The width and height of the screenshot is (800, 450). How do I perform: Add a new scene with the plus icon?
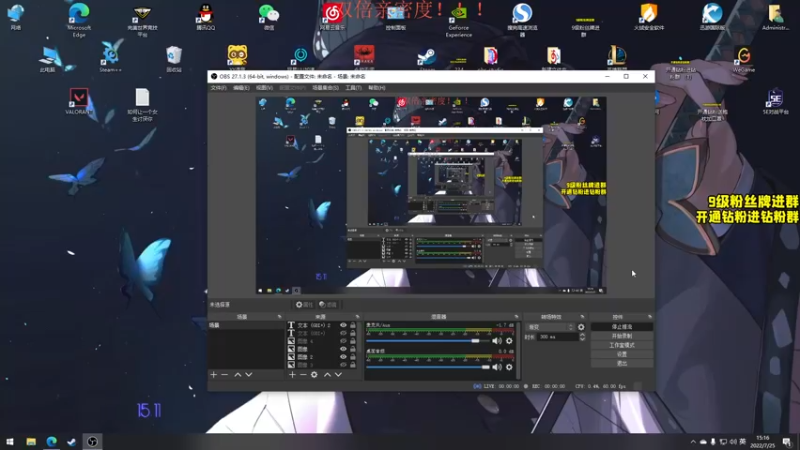[x=213, y=374]
